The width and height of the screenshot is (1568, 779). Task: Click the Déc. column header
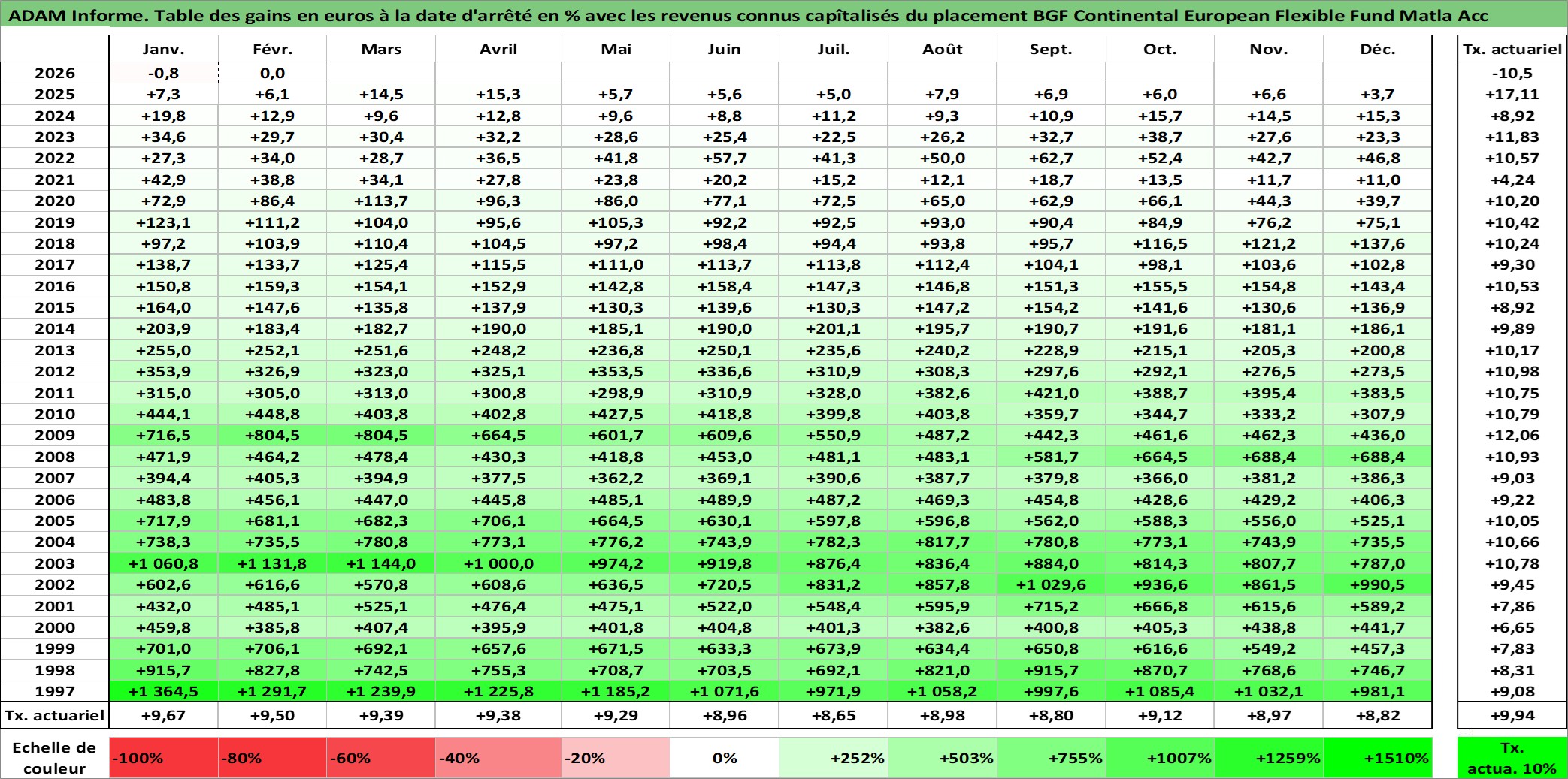pyautogui.click(x=1377, y=50)
